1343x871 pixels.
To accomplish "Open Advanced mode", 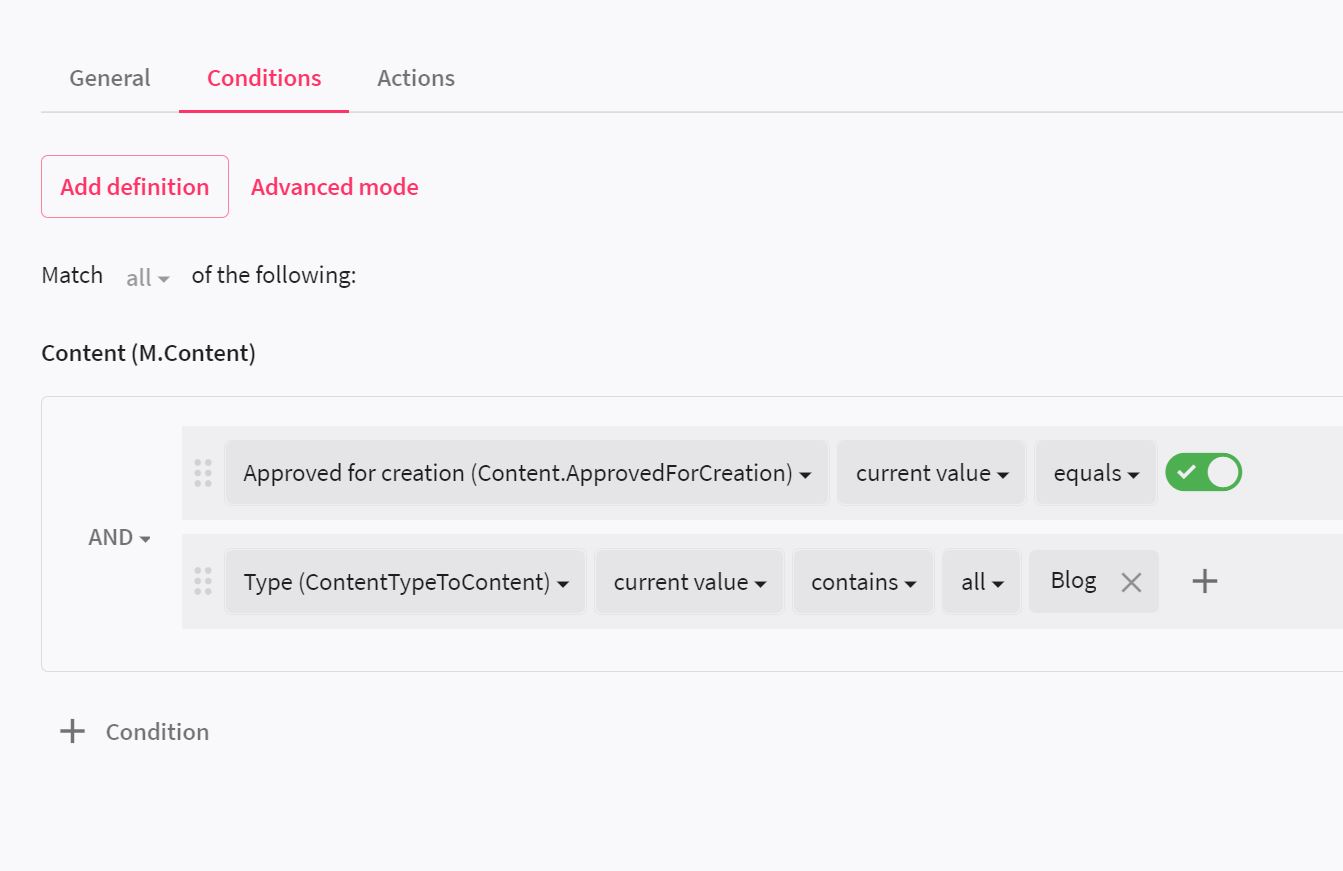I will tap(334, 186).
